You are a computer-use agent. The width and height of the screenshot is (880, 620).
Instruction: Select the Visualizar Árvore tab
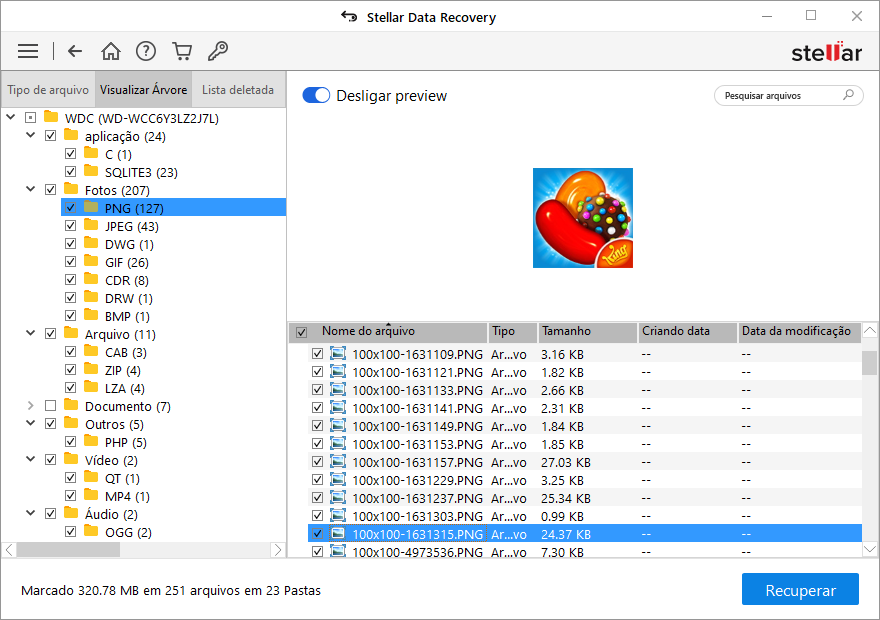pos(144,89)
